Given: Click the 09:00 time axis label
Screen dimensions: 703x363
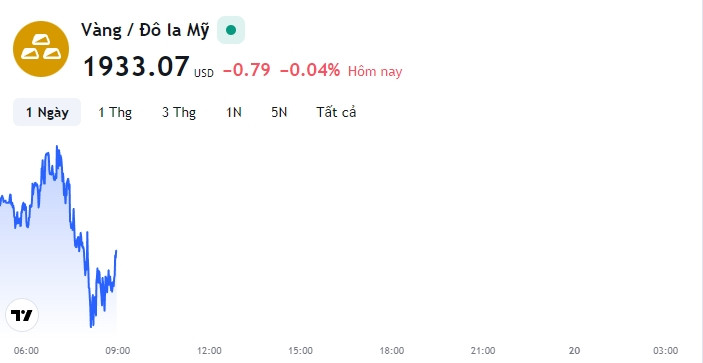Looking at the screenshot, I should click(x=118, y=350).
